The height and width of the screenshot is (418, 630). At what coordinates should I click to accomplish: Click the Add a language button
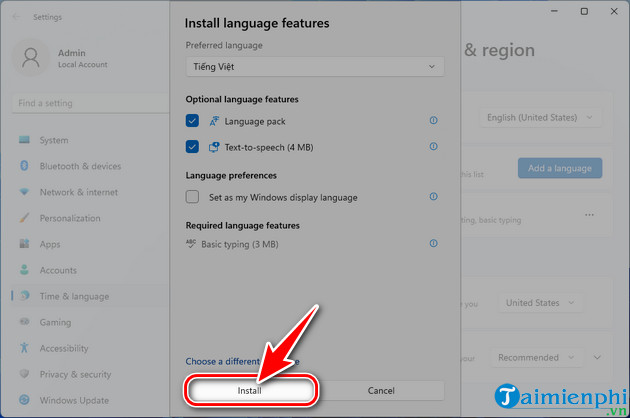(x=560, y=168)
